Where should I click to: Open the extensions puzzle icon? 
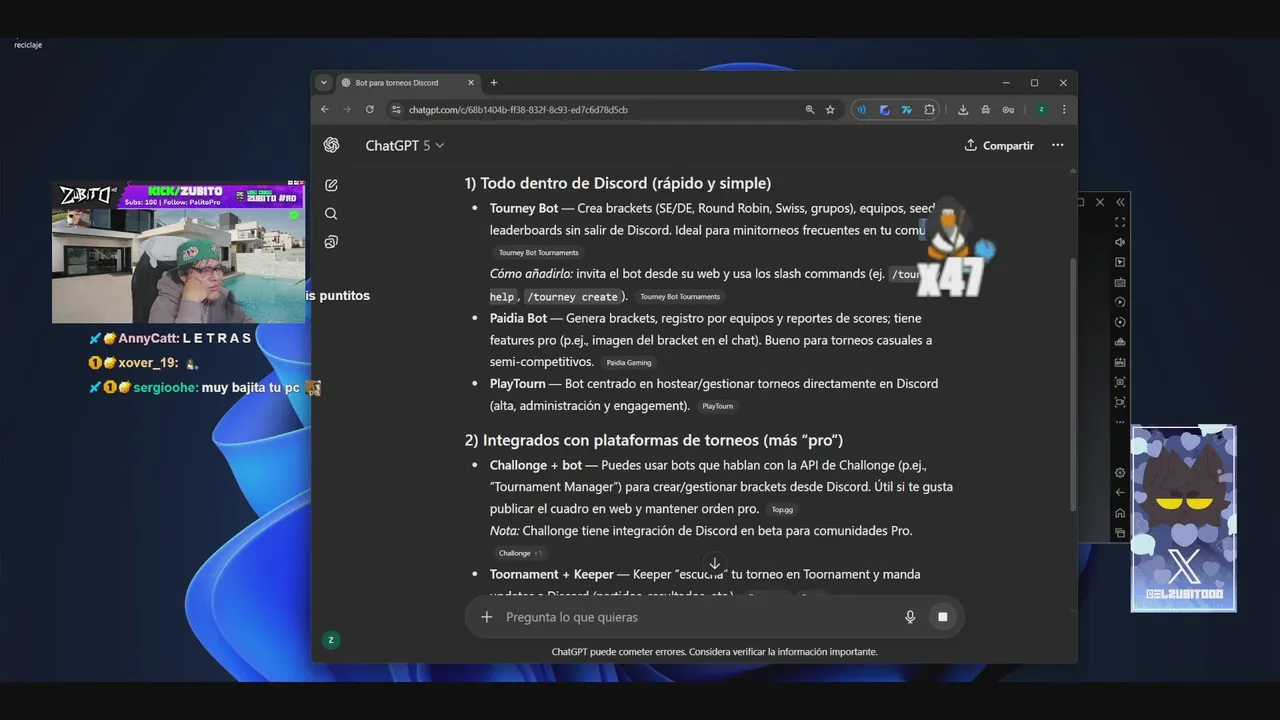click(929, 110)
